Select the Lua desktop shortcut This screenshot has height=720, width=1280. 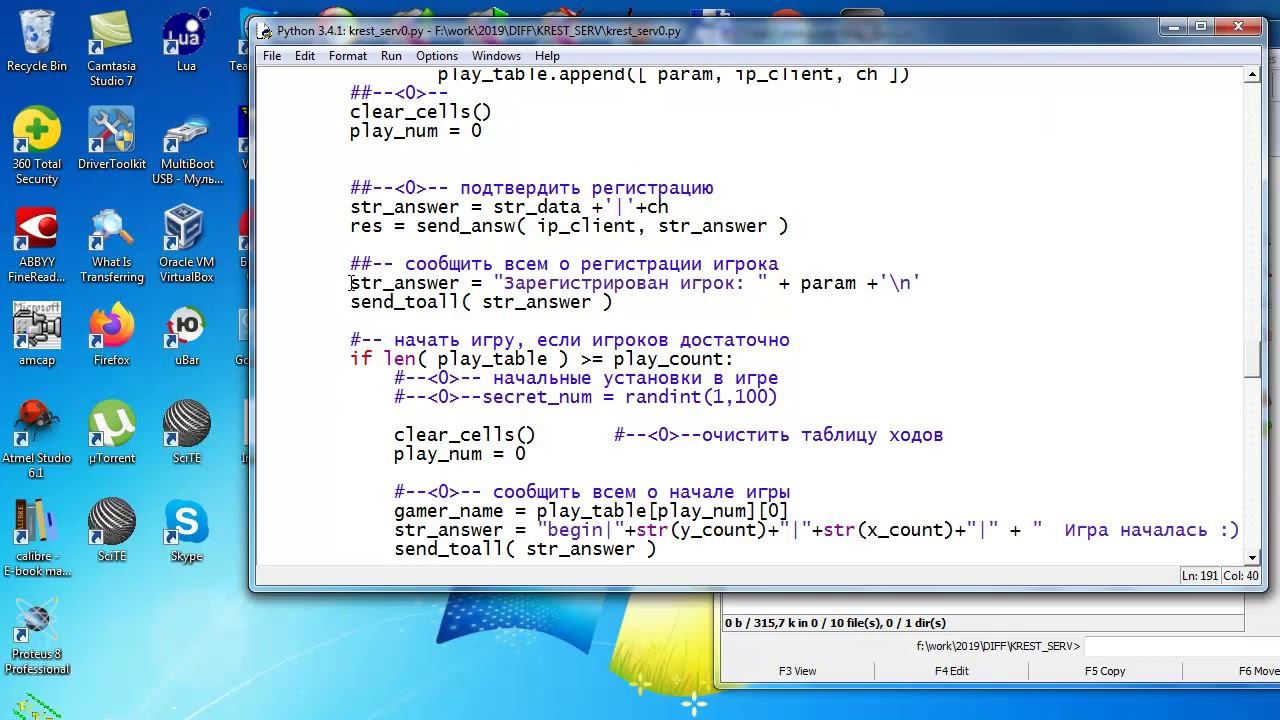pos(186,42)
